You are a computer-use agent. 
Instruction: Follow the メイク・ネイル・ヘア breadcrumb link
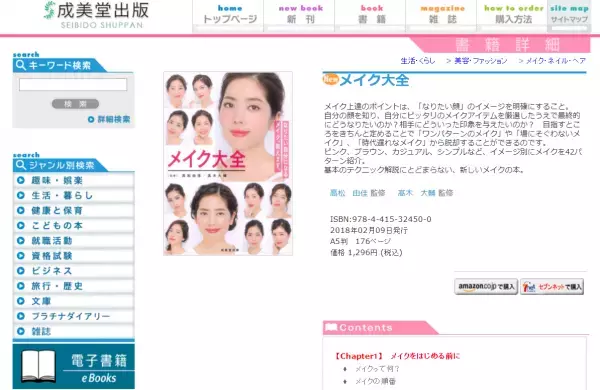click(556, 60)
